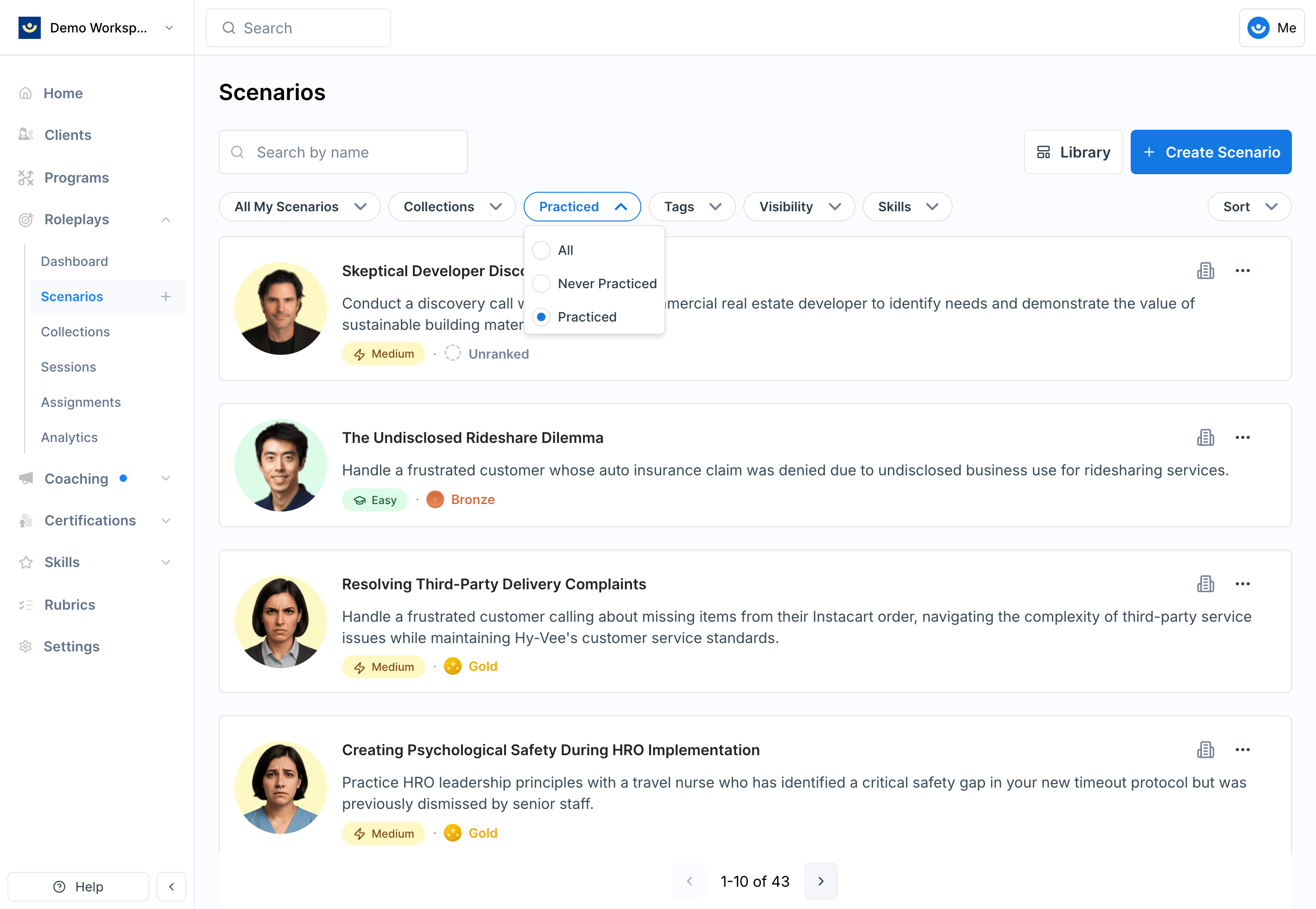Expand the Coaching section chevron

point(166,479)
